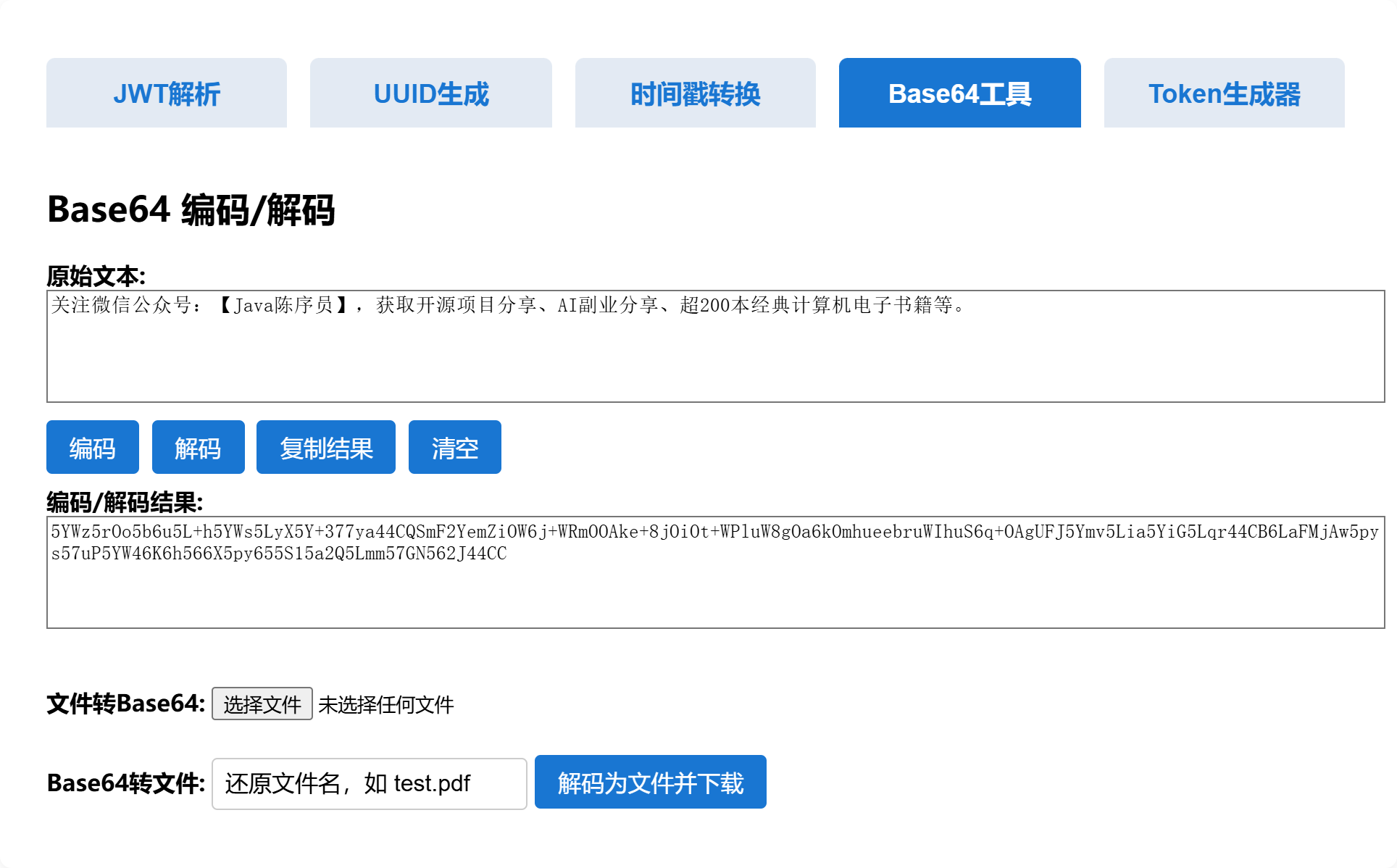Click 复制结果 to copy the output

pos(326,448)
